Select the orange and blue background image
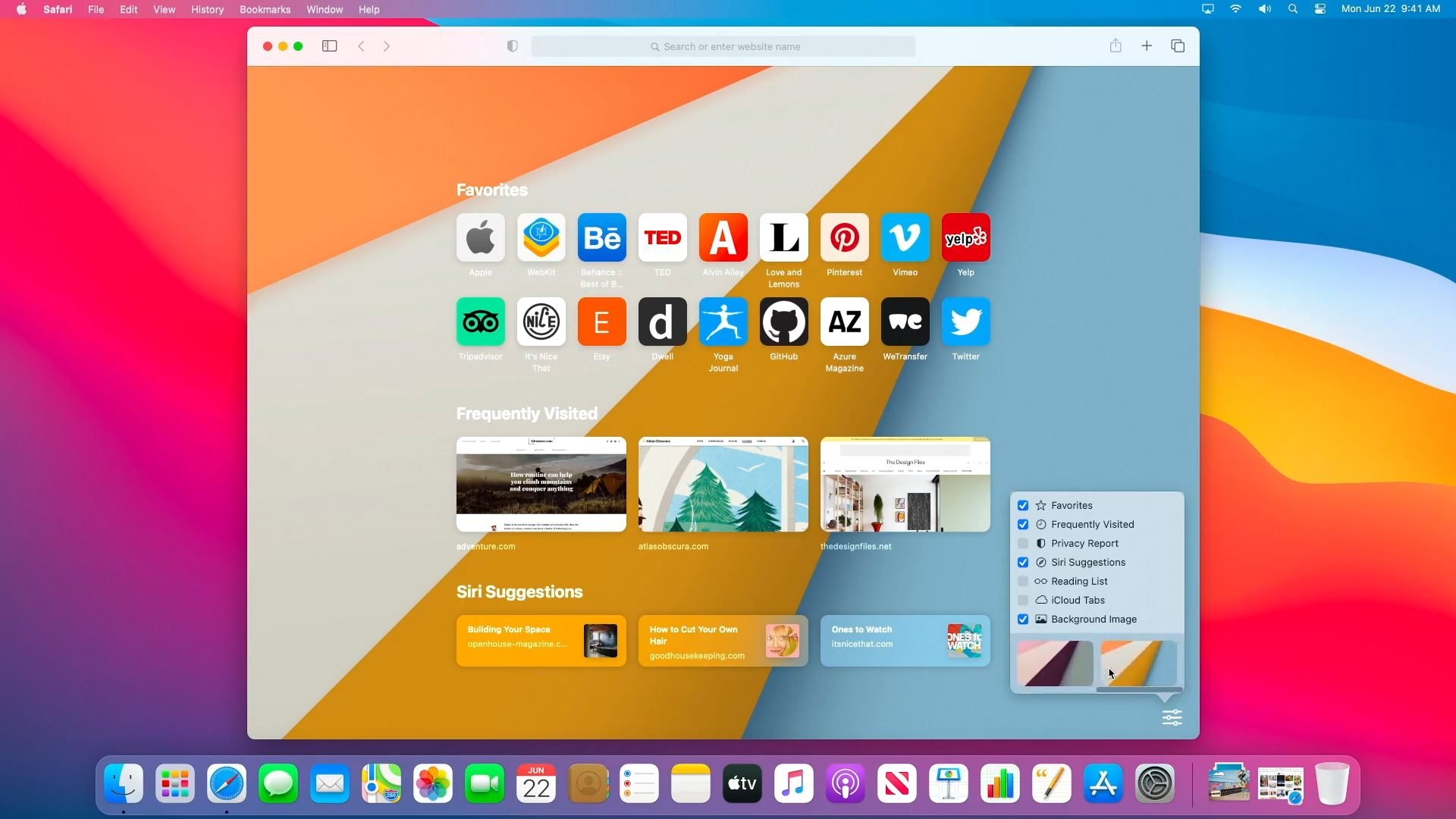The image size is (1456, 819). [x=1138, y=664]
